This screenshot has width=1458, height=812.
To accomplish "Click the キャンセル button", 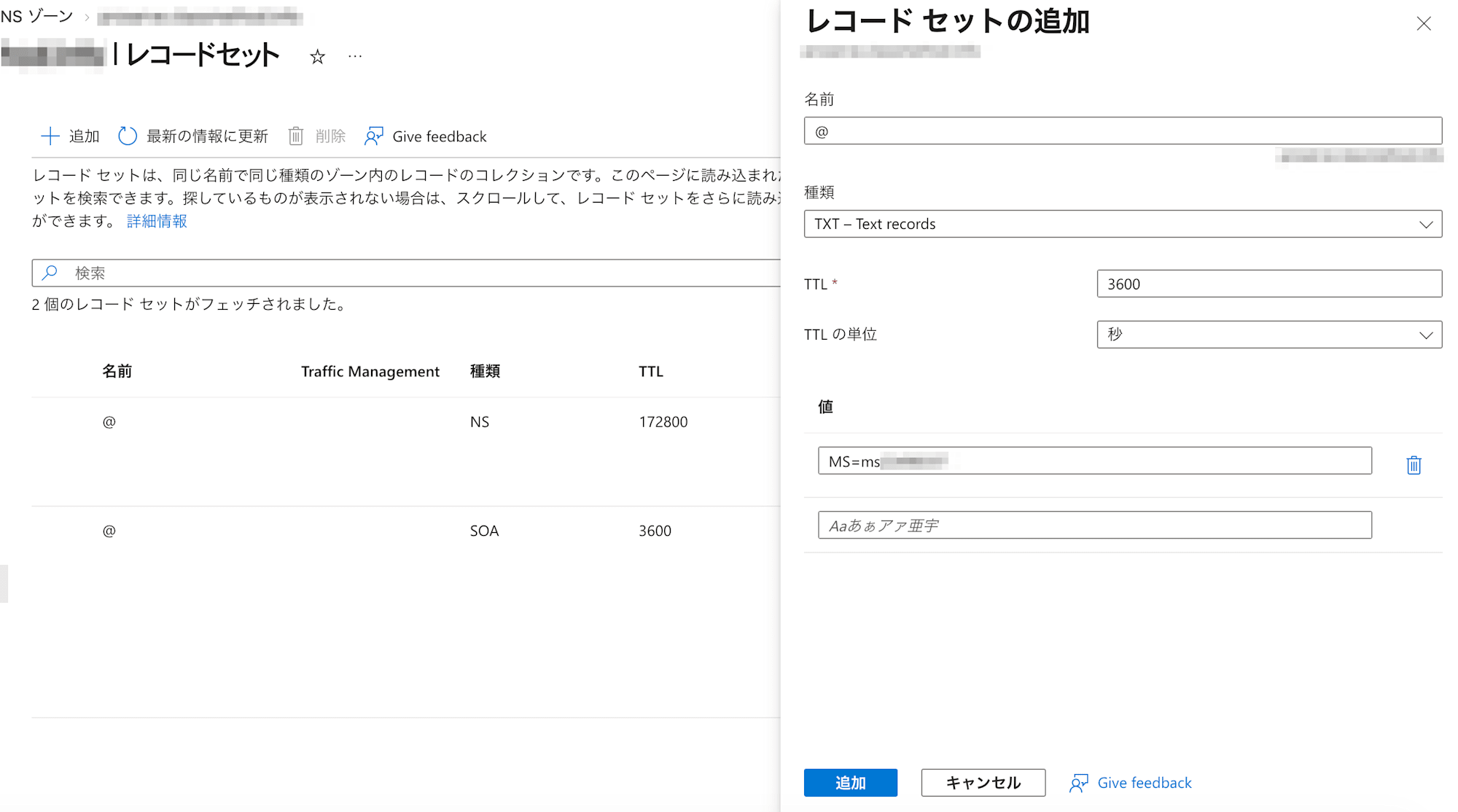I will (983, 783).
